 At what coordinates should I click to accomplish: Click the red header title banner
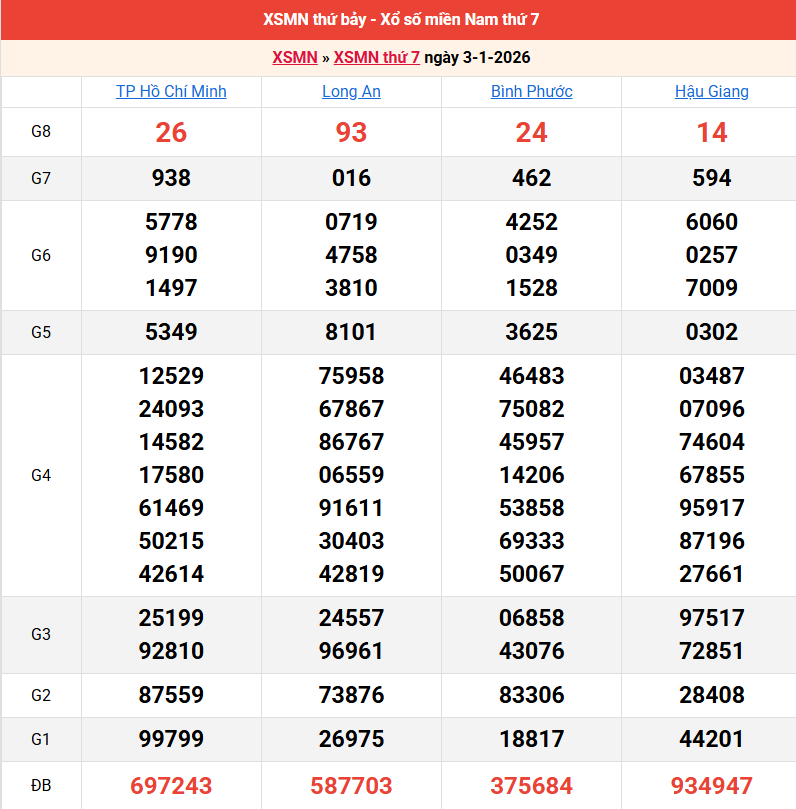coord(398,20)
